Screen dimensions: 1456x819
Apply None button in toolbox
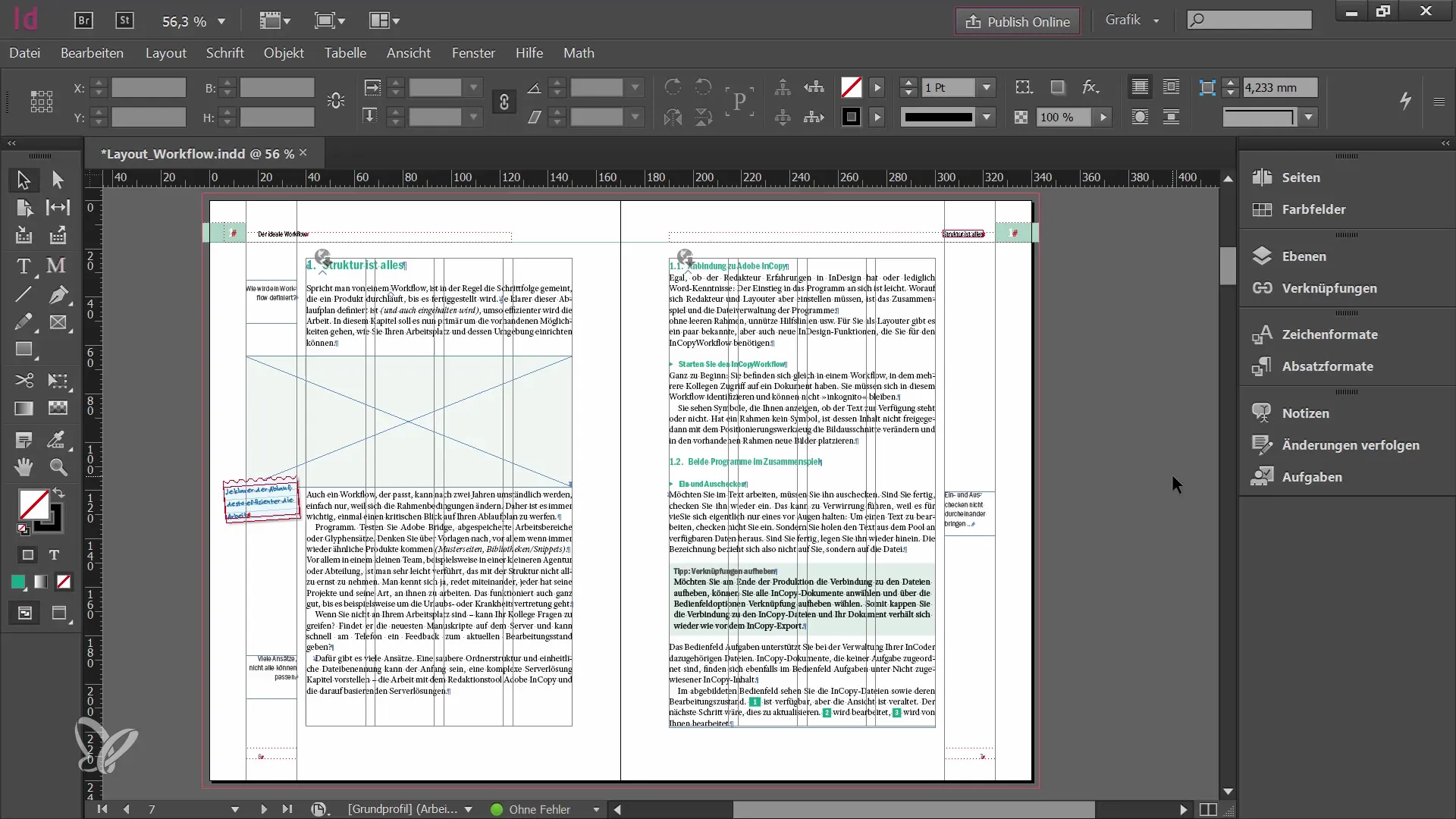point(64,582)
